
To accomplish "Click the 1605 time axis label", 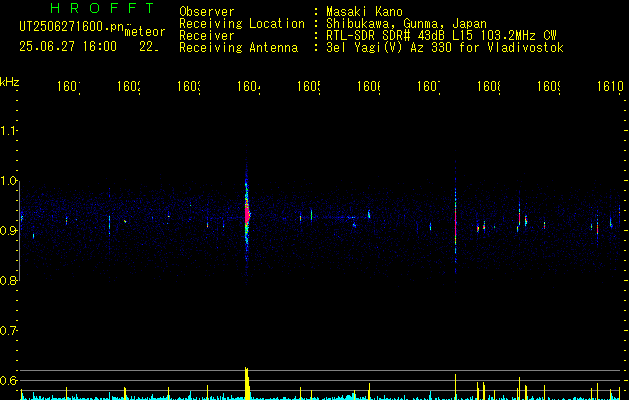I will [x=309, y=86].
